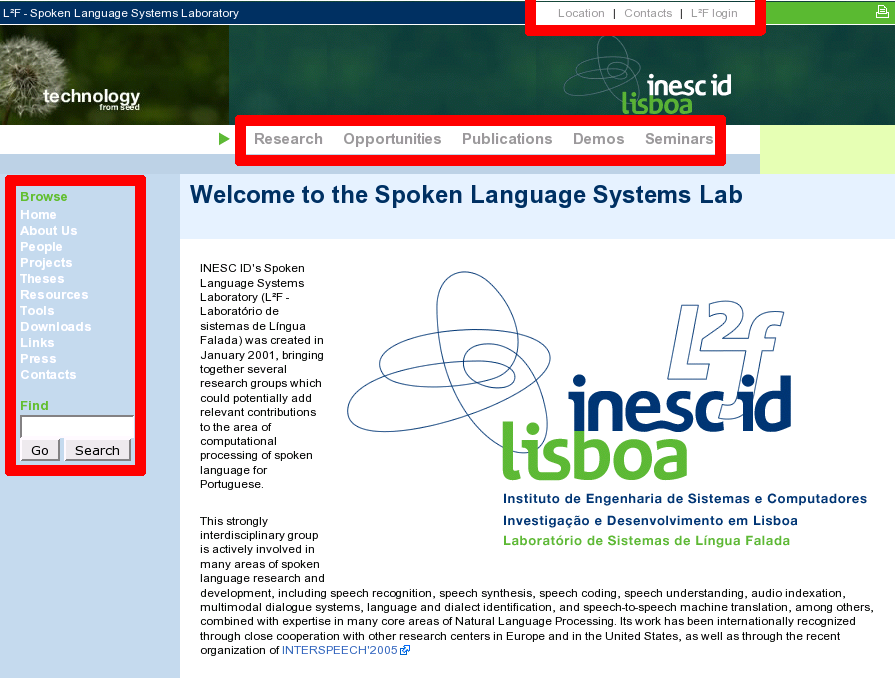This screenshot has height=678, width=895.
Task: Click the L²F - Spoken Language Systems Laboratory title
Action: tap(121, 13)
